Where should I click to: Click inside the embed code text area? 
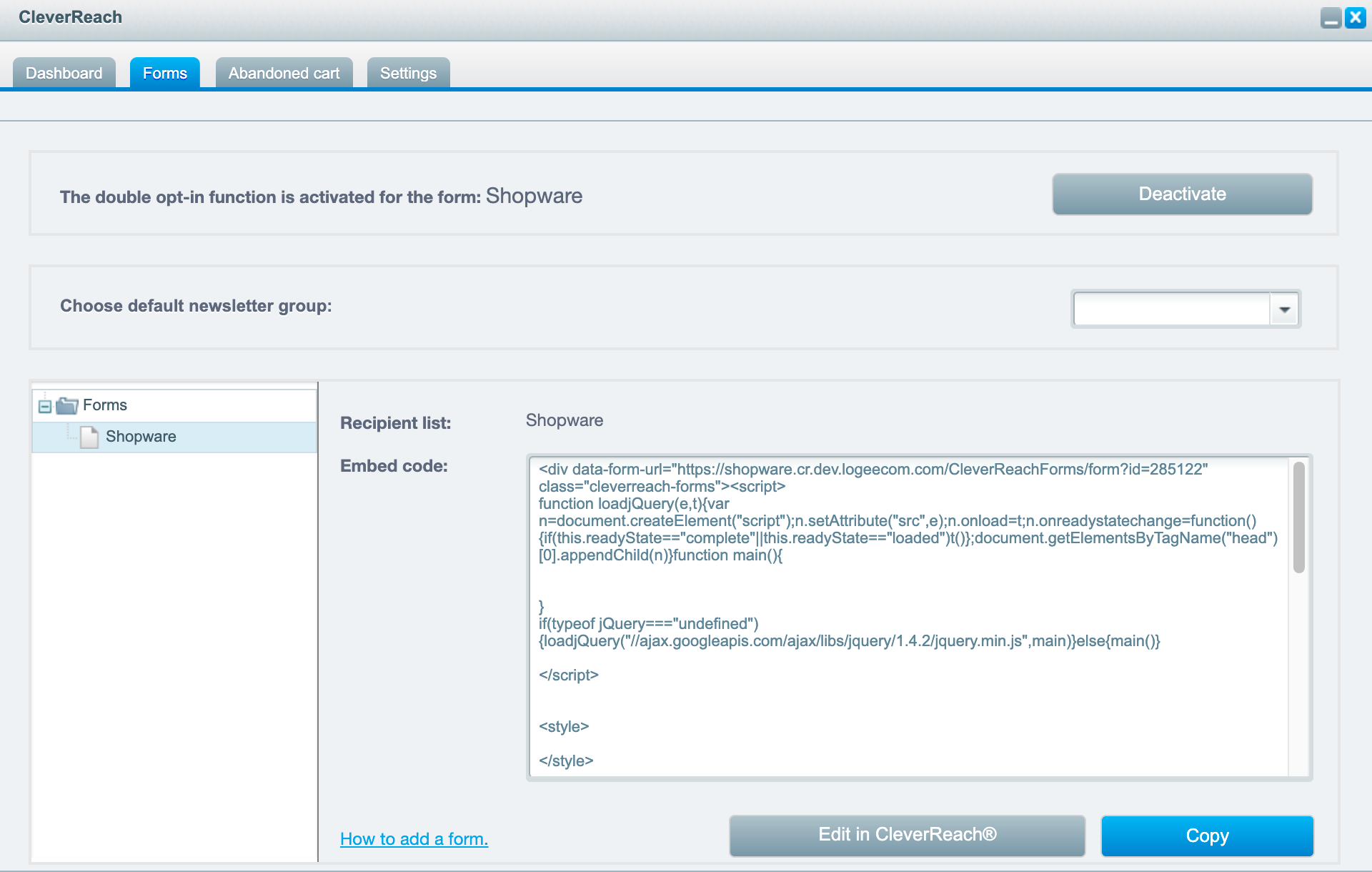click(908, 700)
